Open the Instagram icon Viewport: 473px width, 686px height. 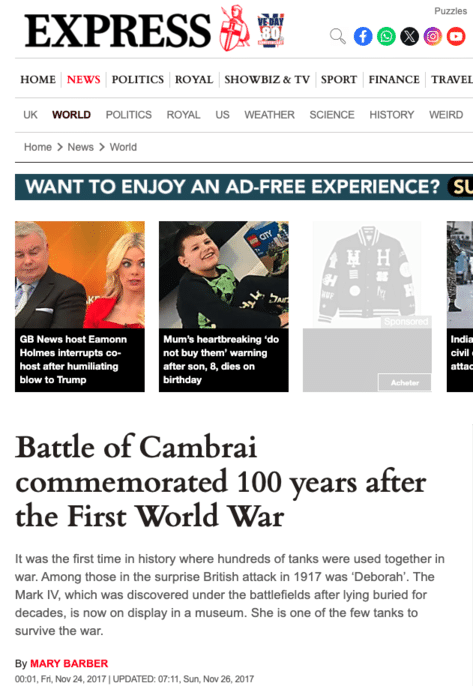click(x=433, y=36)
